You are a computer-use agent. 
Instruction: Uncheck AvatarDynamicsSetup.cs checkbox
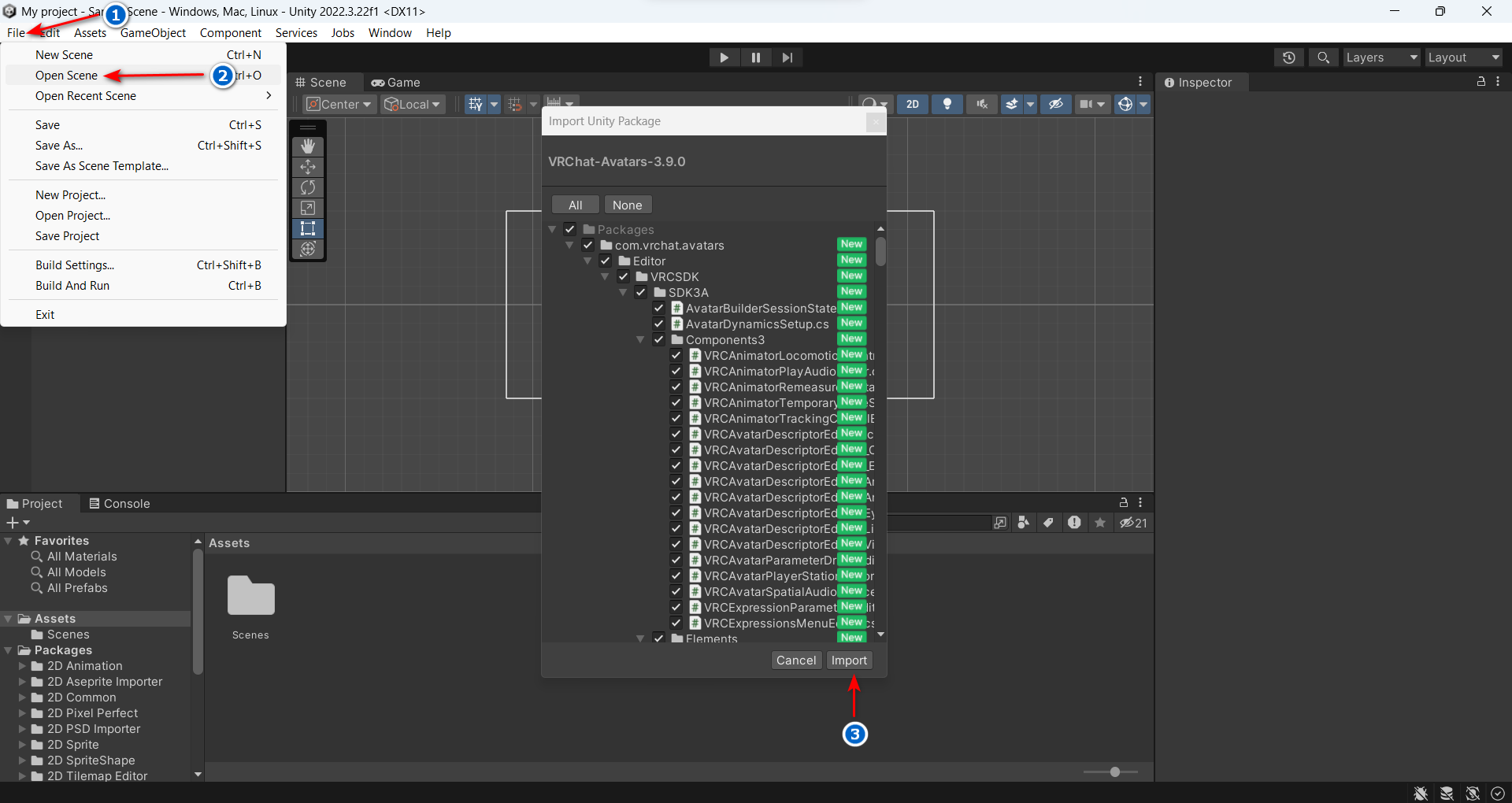tap(658, 324)
